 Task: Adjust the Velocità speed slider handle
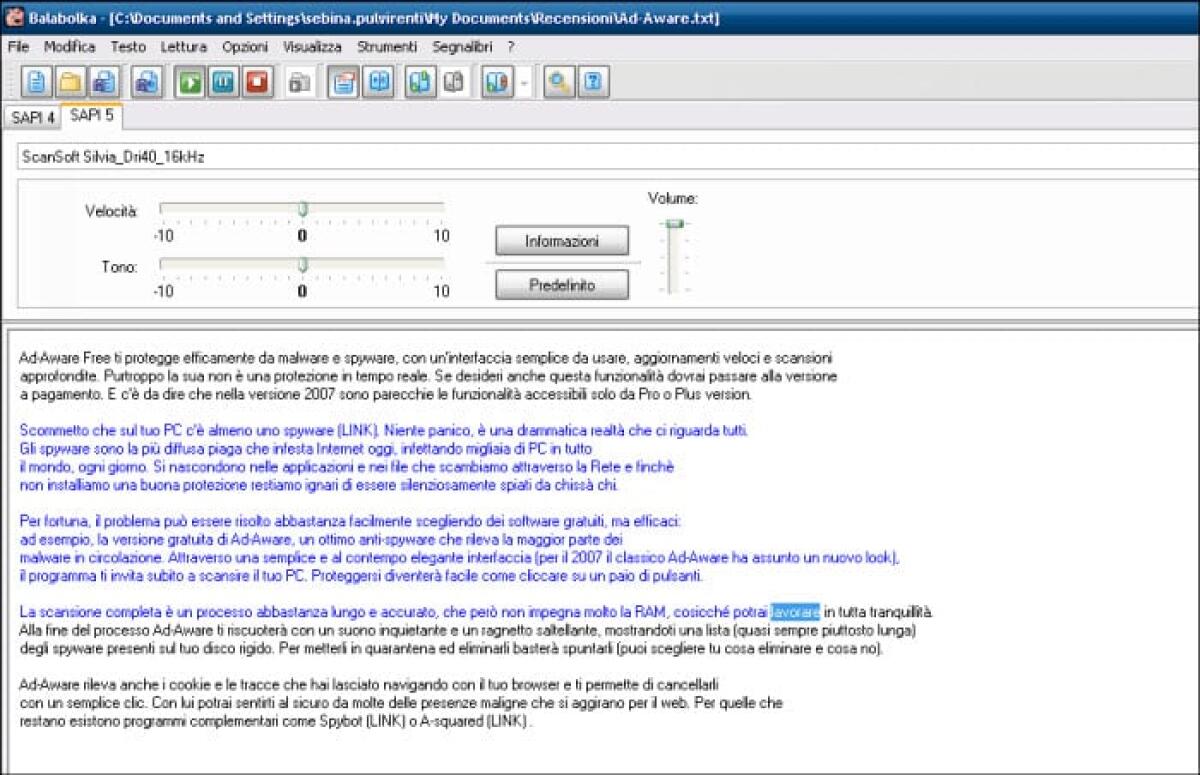click(303, 206)
